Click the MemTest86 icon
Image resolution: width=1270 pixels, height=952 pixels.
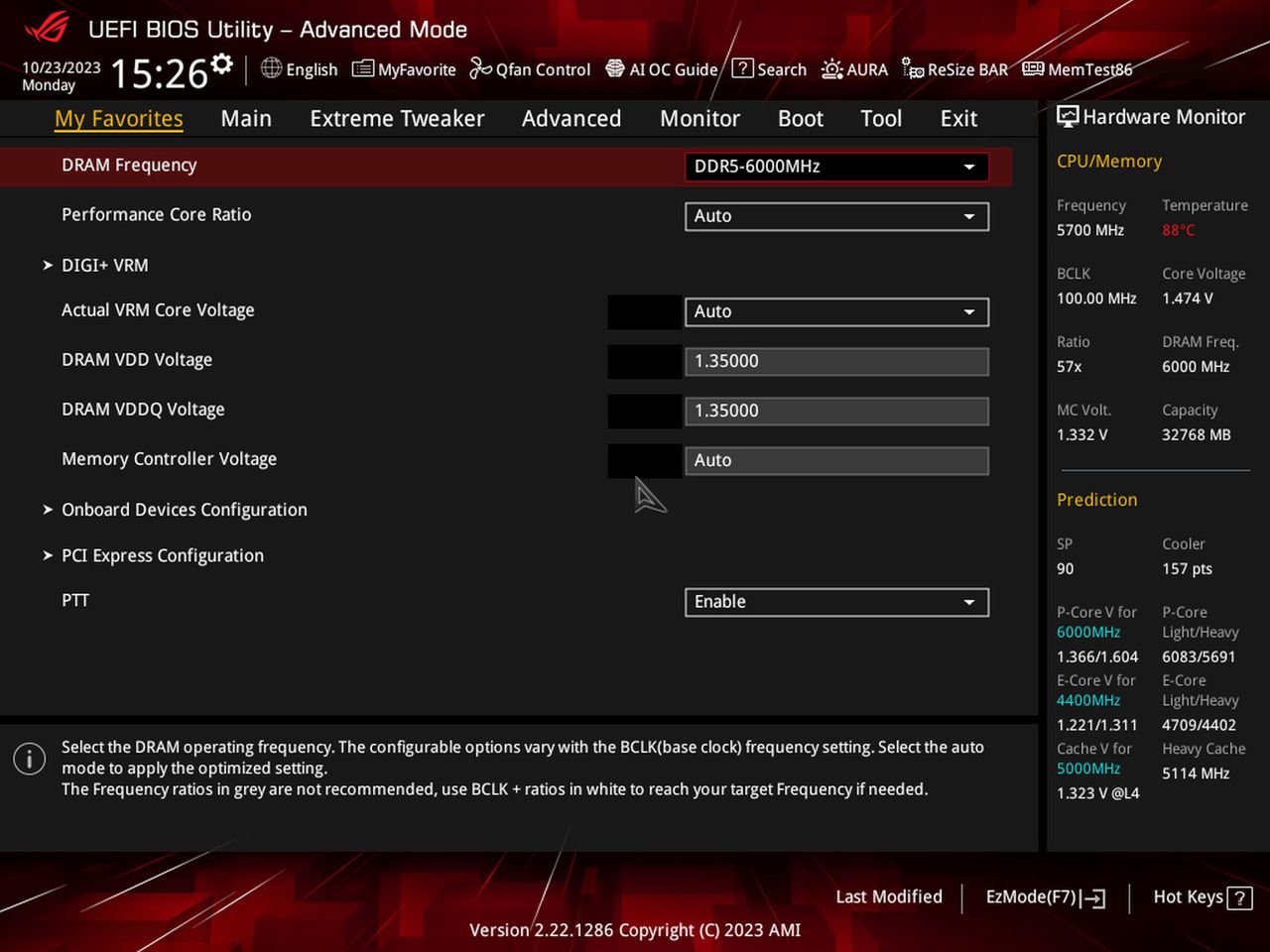tap(1033, 68)
